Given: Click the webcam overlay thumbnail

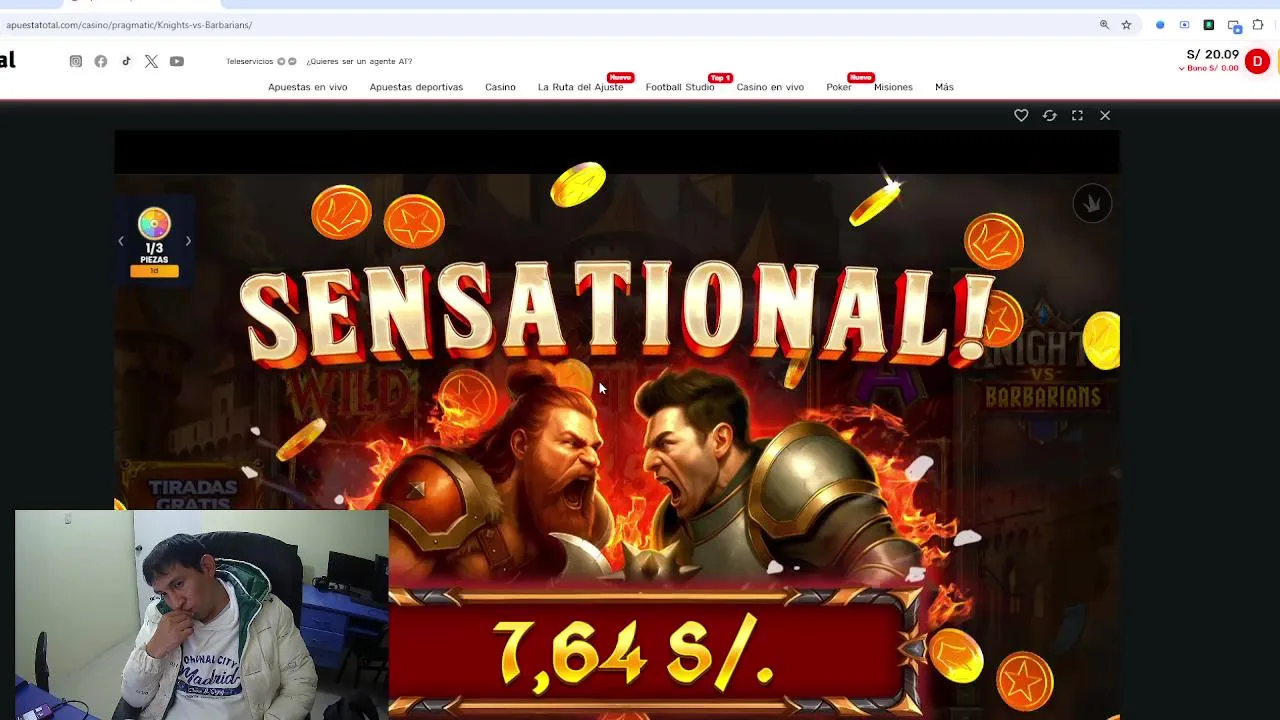Looking at the screenshot, I should pyautogui.click(x=202, y=615).
